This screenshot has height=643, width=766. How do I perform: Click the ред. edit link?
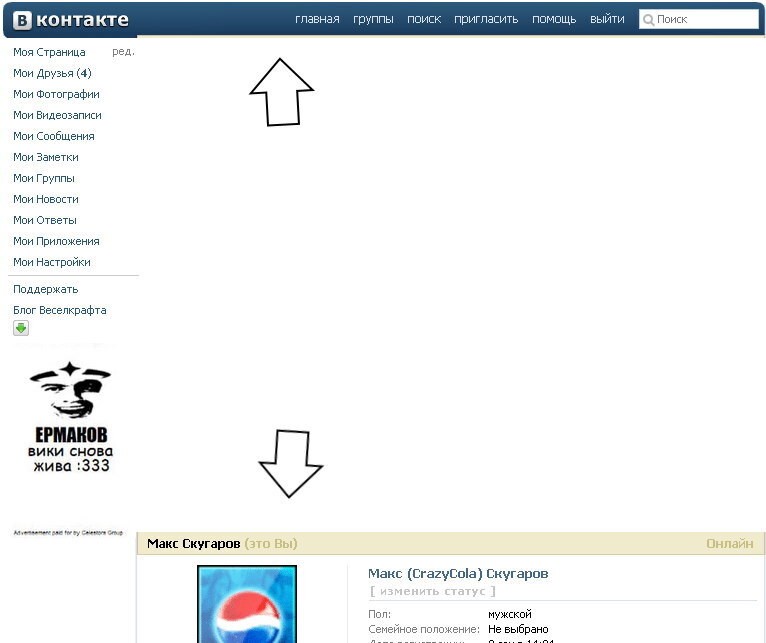(x=123, y=52)
